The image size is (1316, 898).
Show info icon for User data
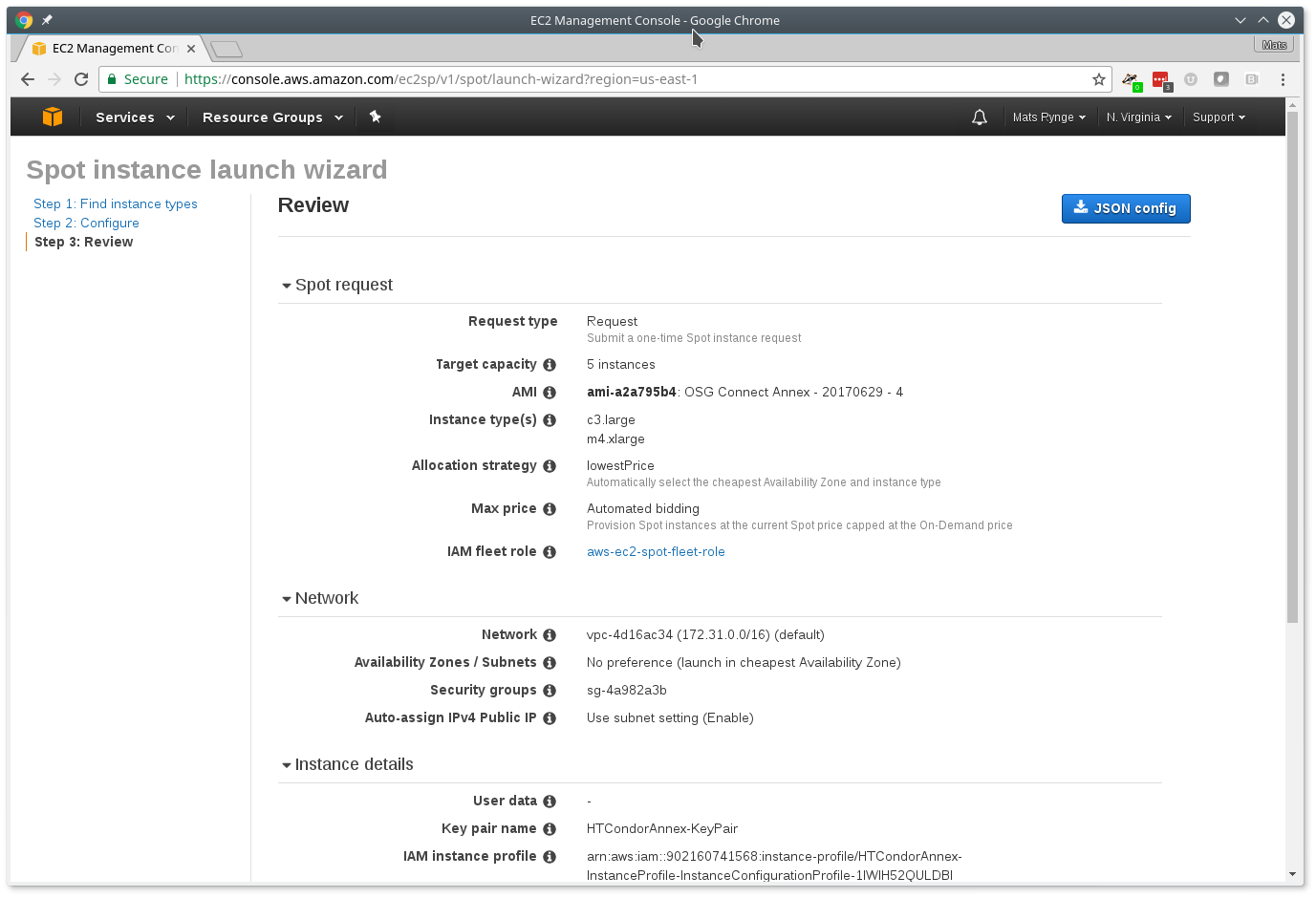pyautogui.click(x=550, y=802)
